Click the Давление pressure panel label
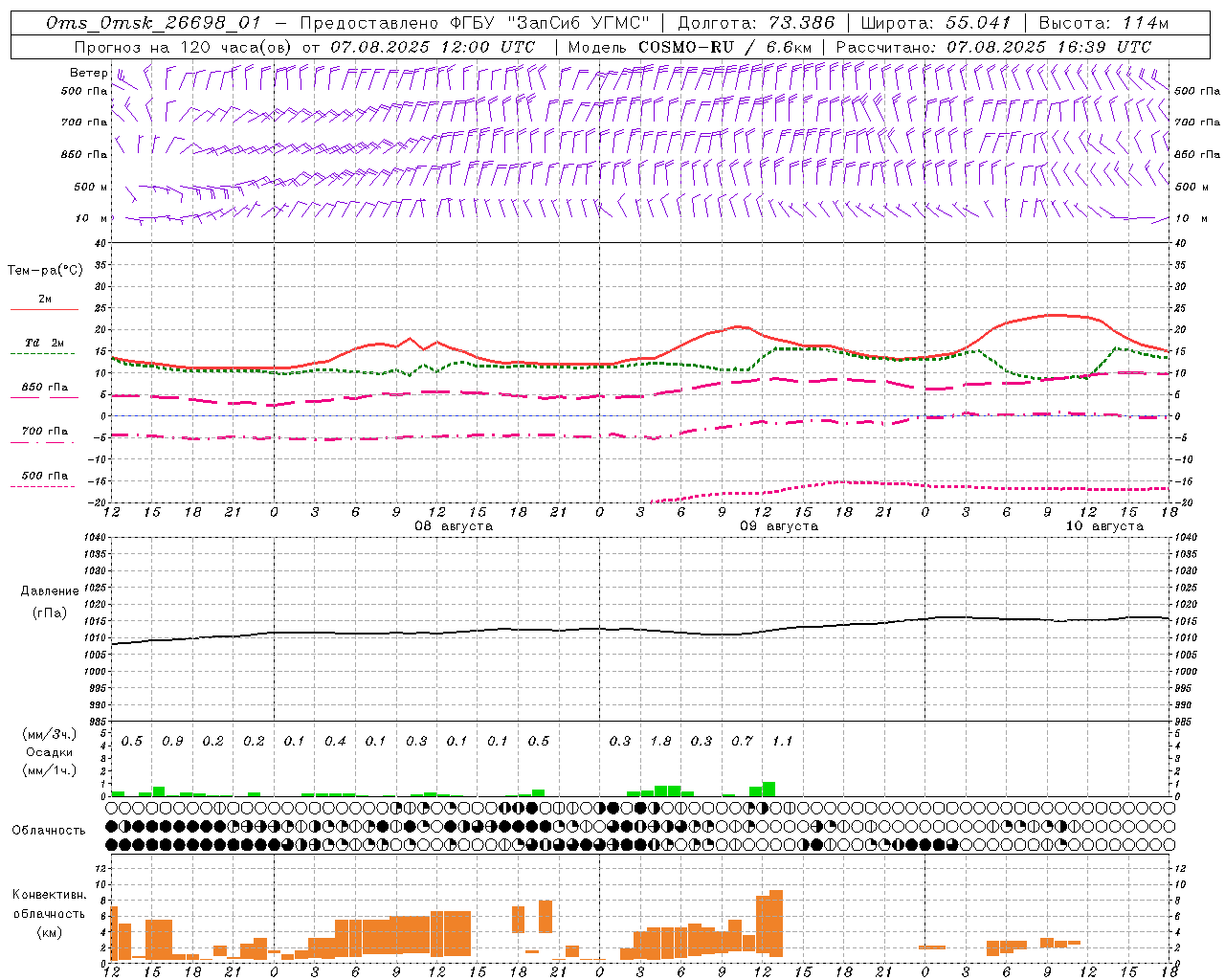 tap(50, 591)
